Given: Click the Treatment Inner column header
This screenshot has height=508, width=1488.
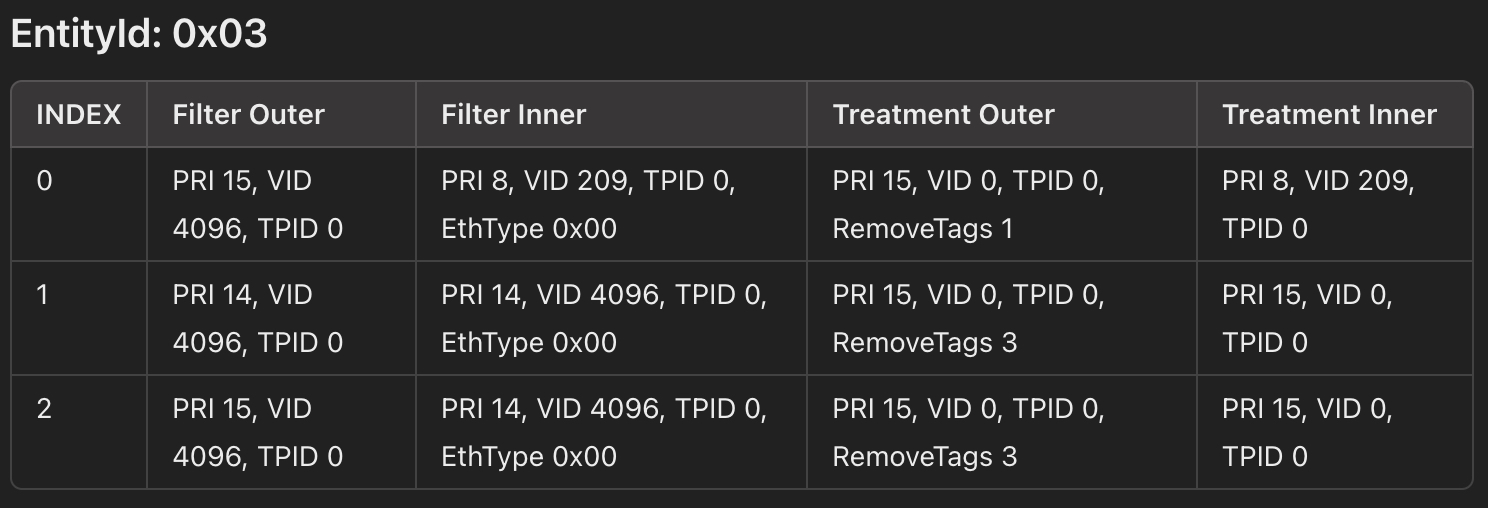Looking at the screenshot, I should [1334, 114].
